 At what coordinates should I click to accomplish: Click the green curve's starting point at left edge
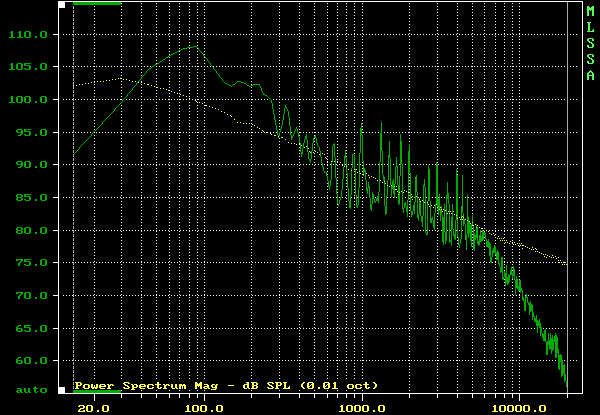74,154
